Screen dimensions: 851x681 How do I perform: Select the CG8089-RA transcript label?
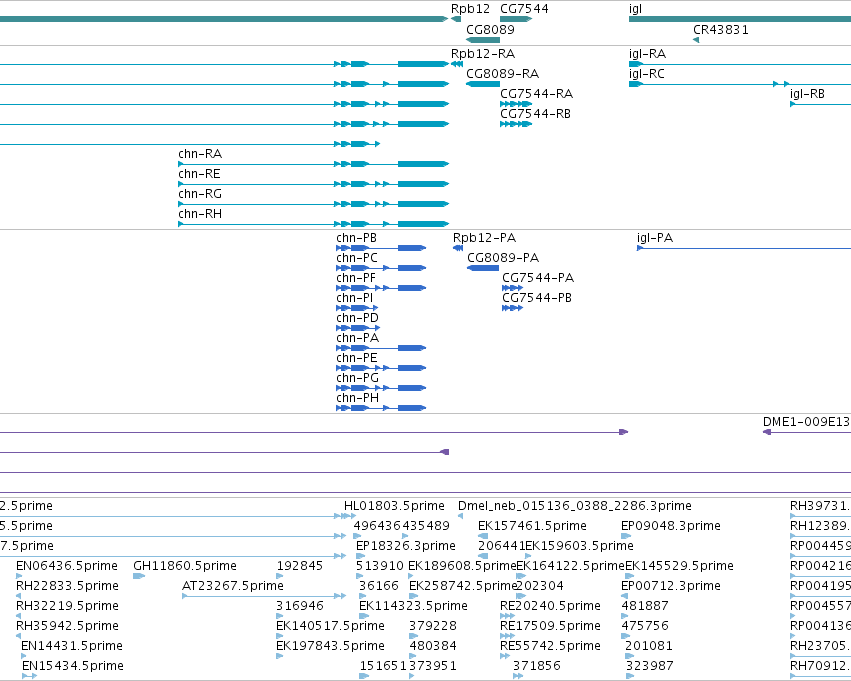coord(502,73)
